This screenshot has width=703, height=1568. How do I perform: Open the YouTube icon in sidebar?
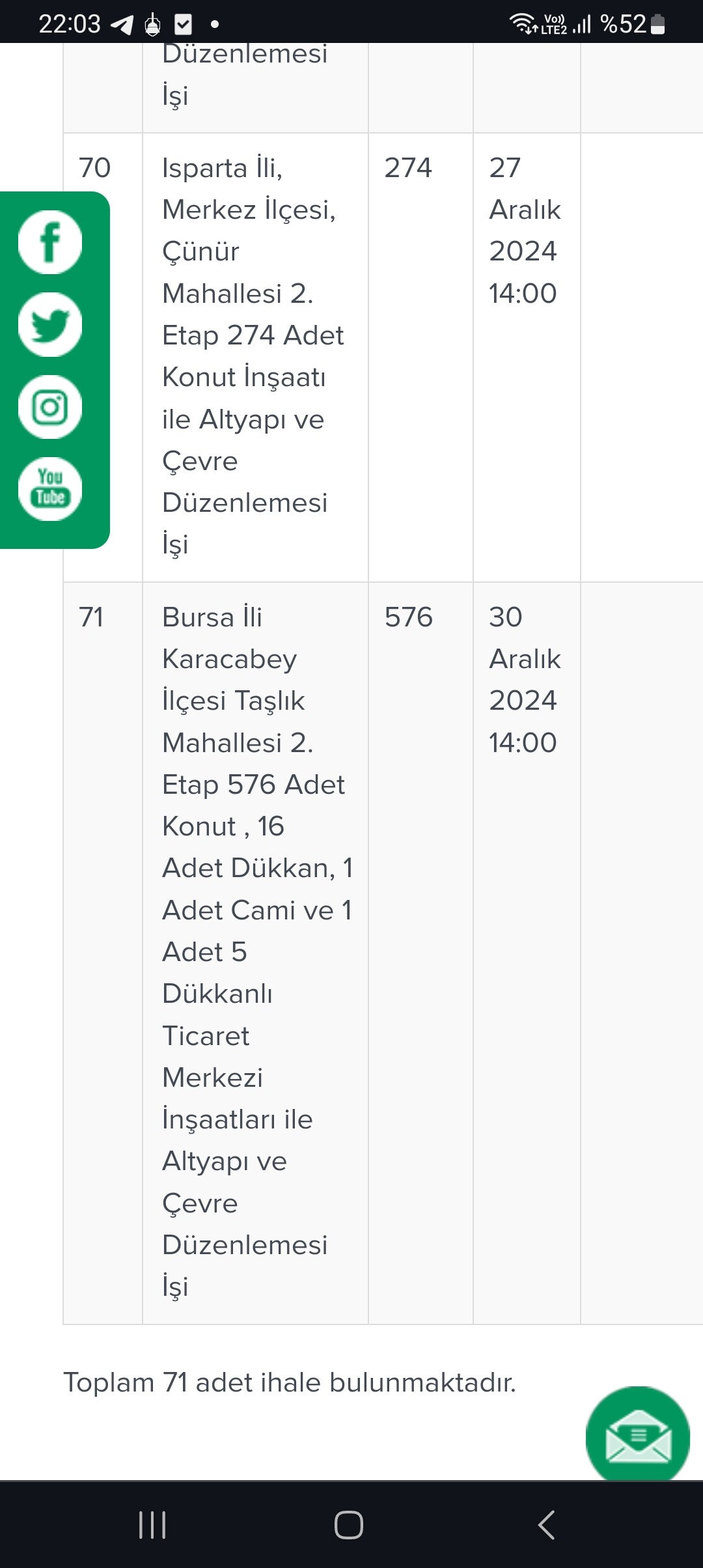(x=50, y=489)
